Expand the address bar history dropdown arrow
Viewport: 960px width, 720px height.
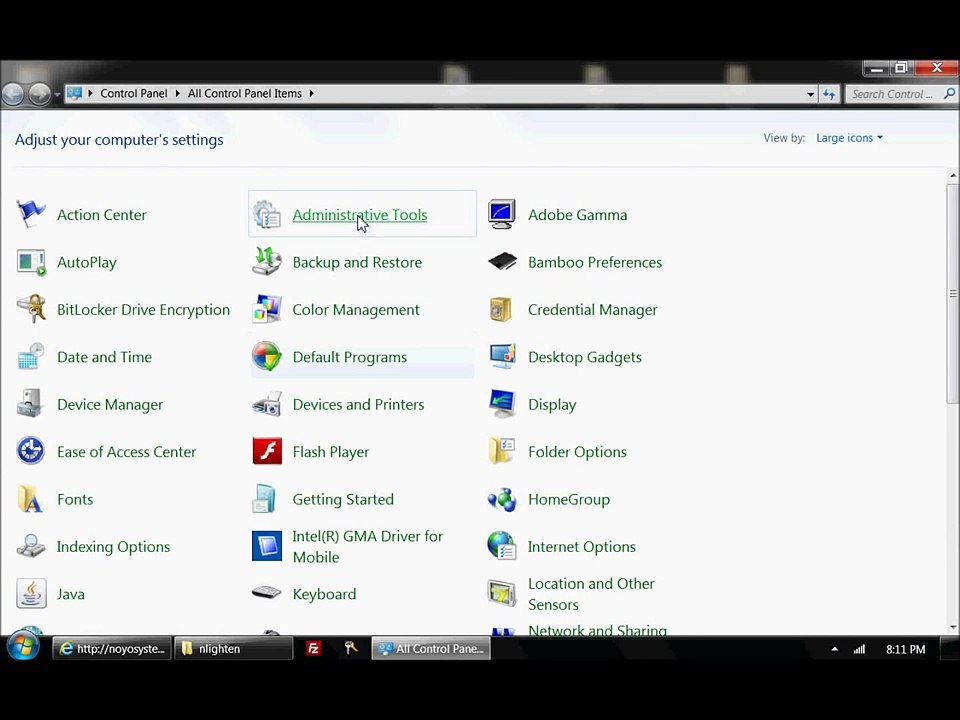[x=811, y=94]
